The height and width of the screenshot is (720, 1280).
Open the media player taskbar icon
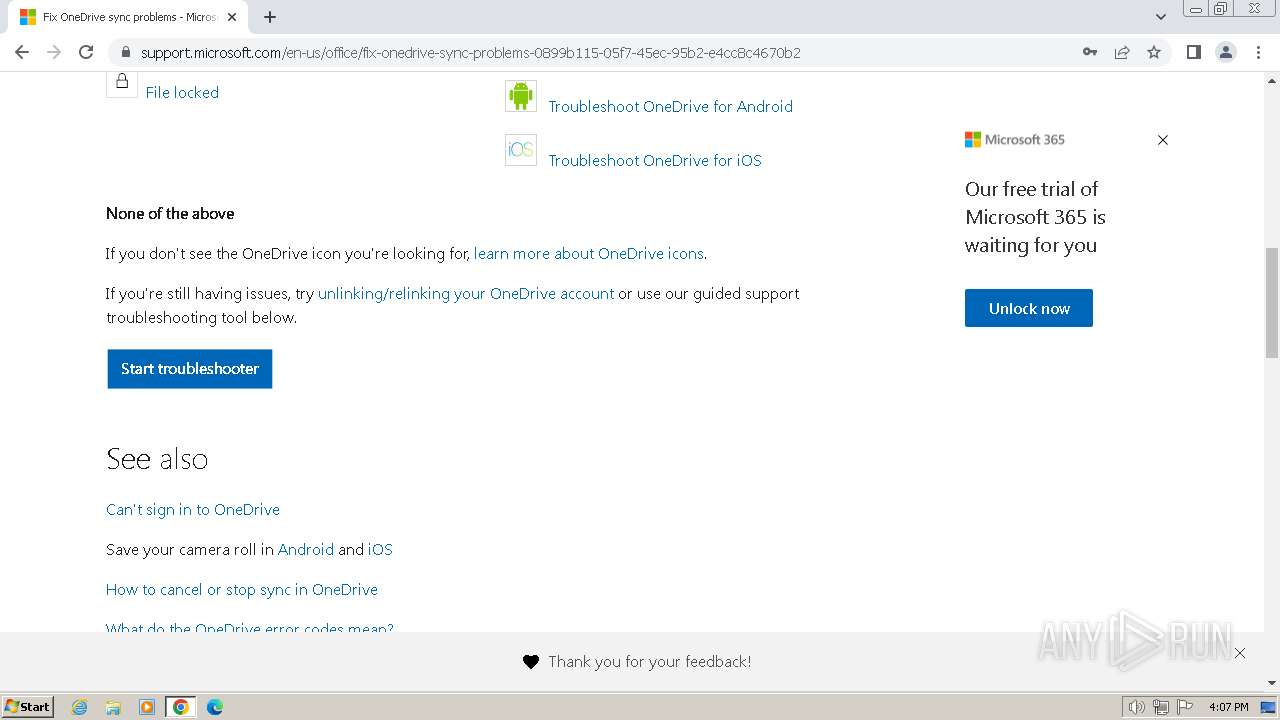[147, 707]
